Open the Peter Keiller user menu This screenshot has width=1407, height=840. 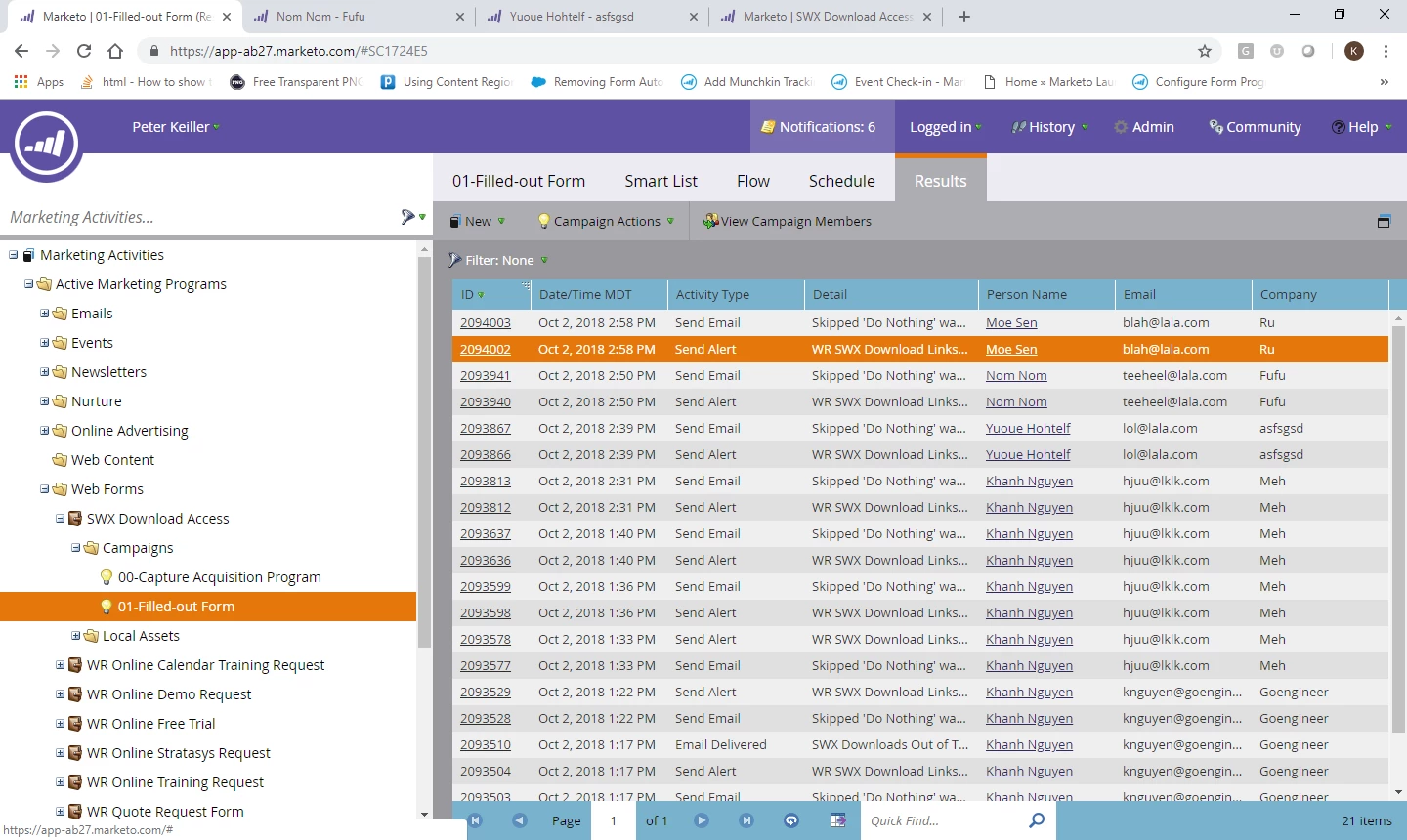tap(176, 127)
